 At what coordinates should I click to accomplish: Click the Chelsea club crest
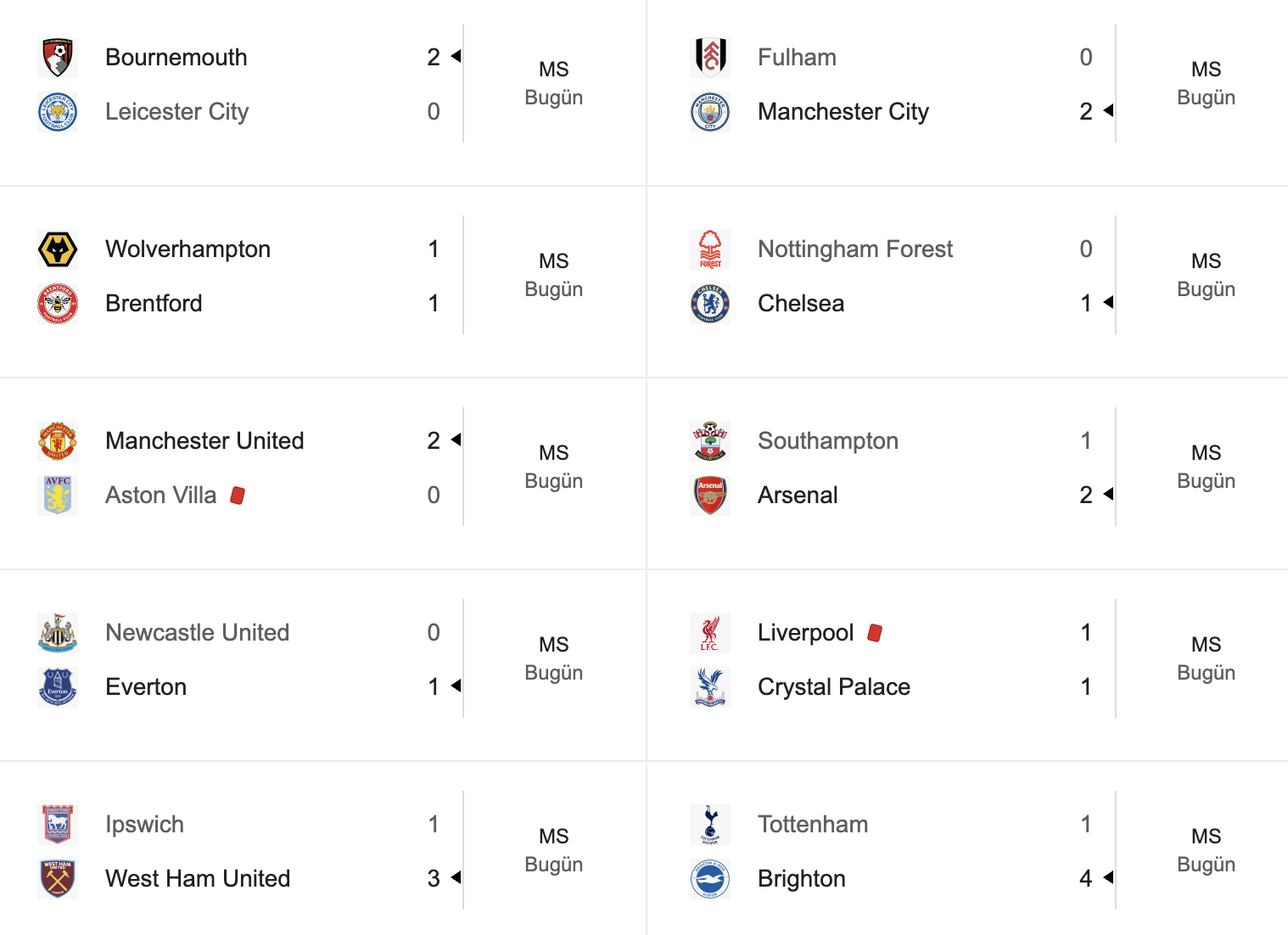click(x=710, y=304)
